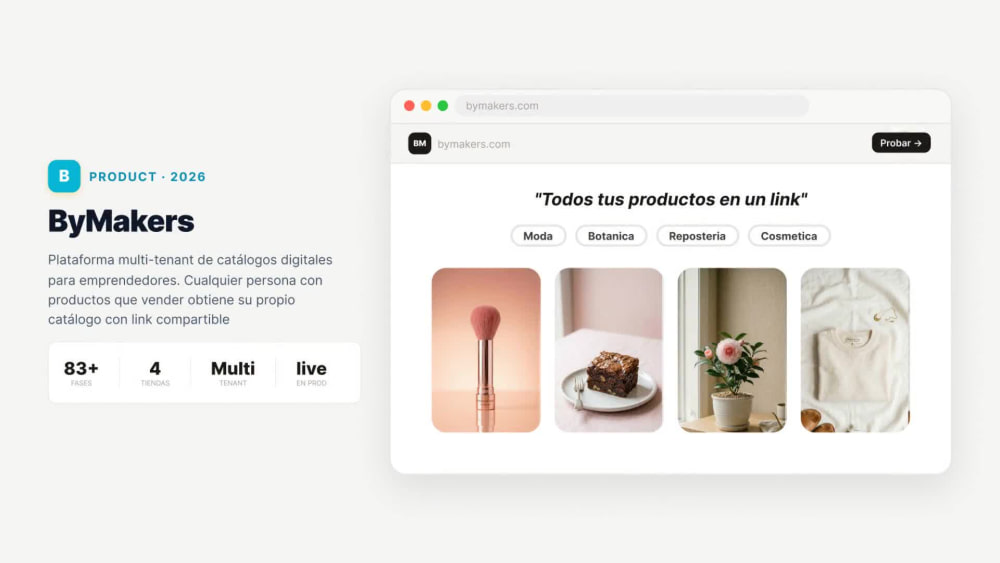Click the 4 tiendas stat
This screenshot has height=563, width=1000.
coord(155,373)
